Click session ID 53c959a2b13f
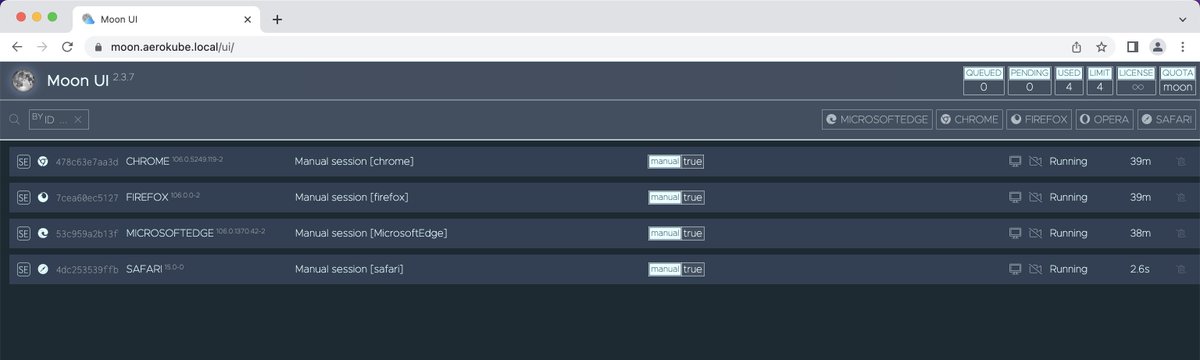Screen dimensions: 1200x360 click(x=87, y=234)
